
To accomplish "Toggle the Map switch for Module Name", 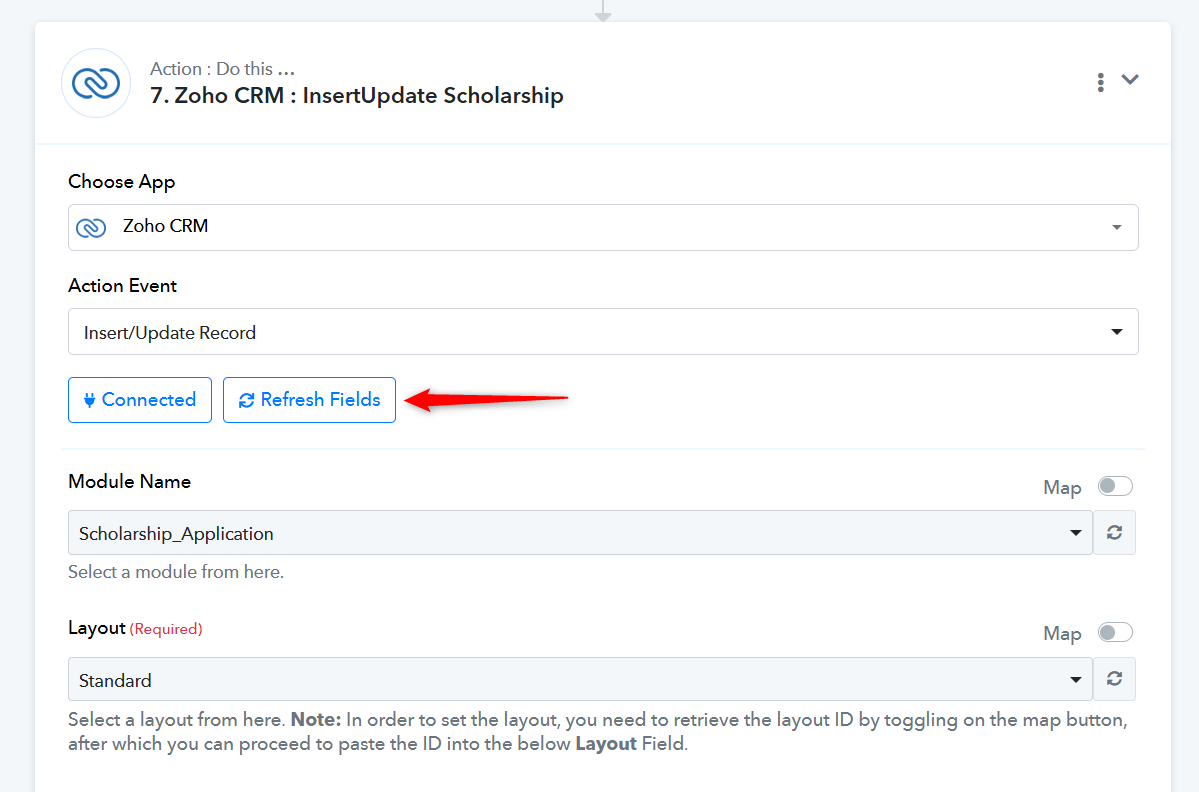I will (1115, 486).
